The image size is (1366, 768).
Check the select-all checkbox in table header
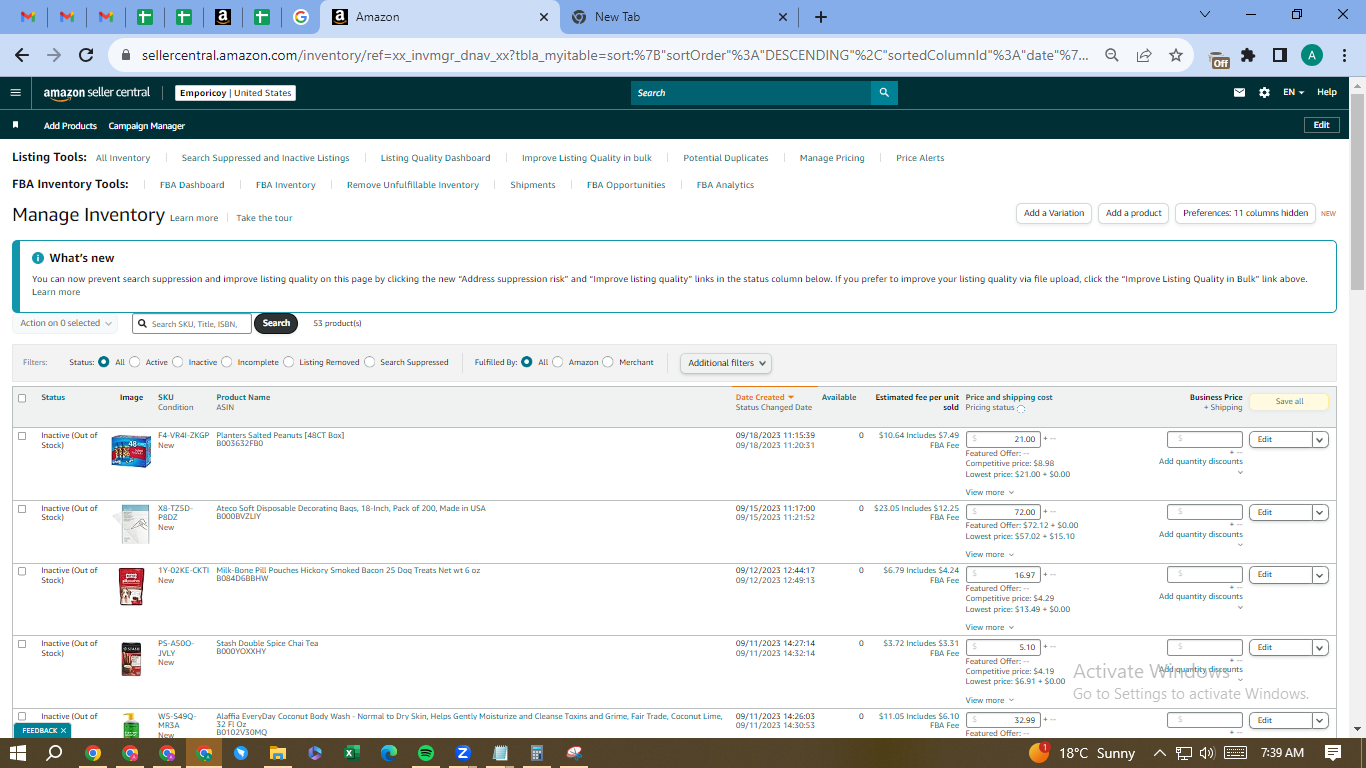point(22,398)
